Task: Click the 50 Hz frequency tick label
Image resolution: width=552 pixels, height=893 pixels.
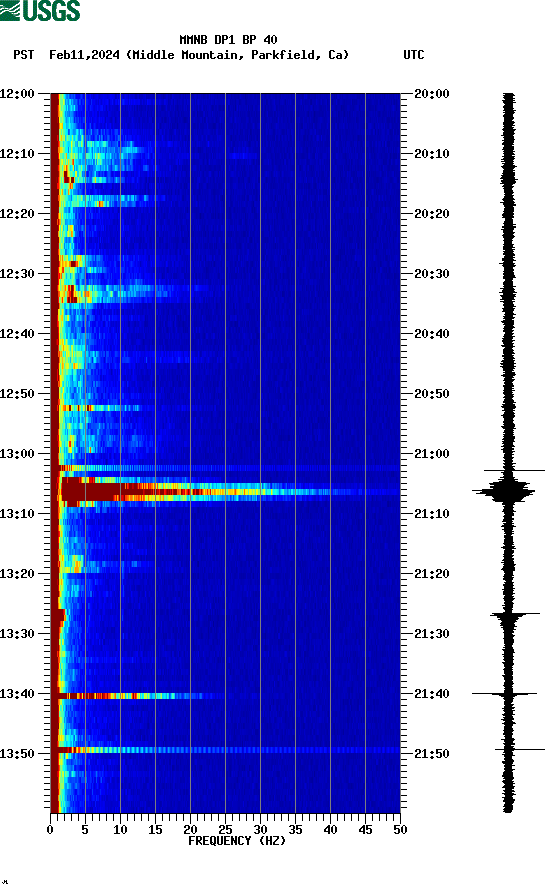Action: (x=400, y=830)
